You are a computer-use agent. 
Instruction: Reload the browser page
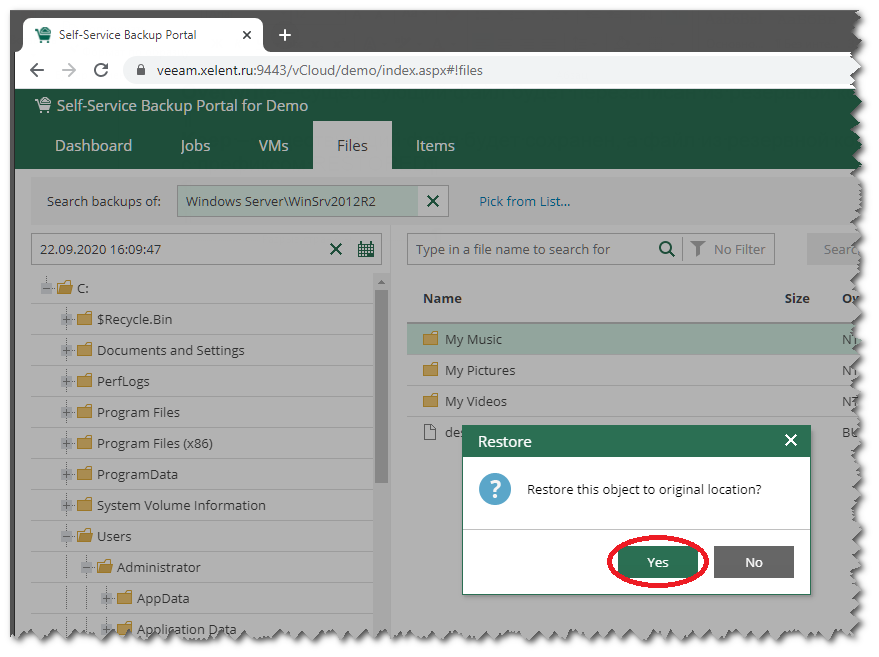pos(101,70)
